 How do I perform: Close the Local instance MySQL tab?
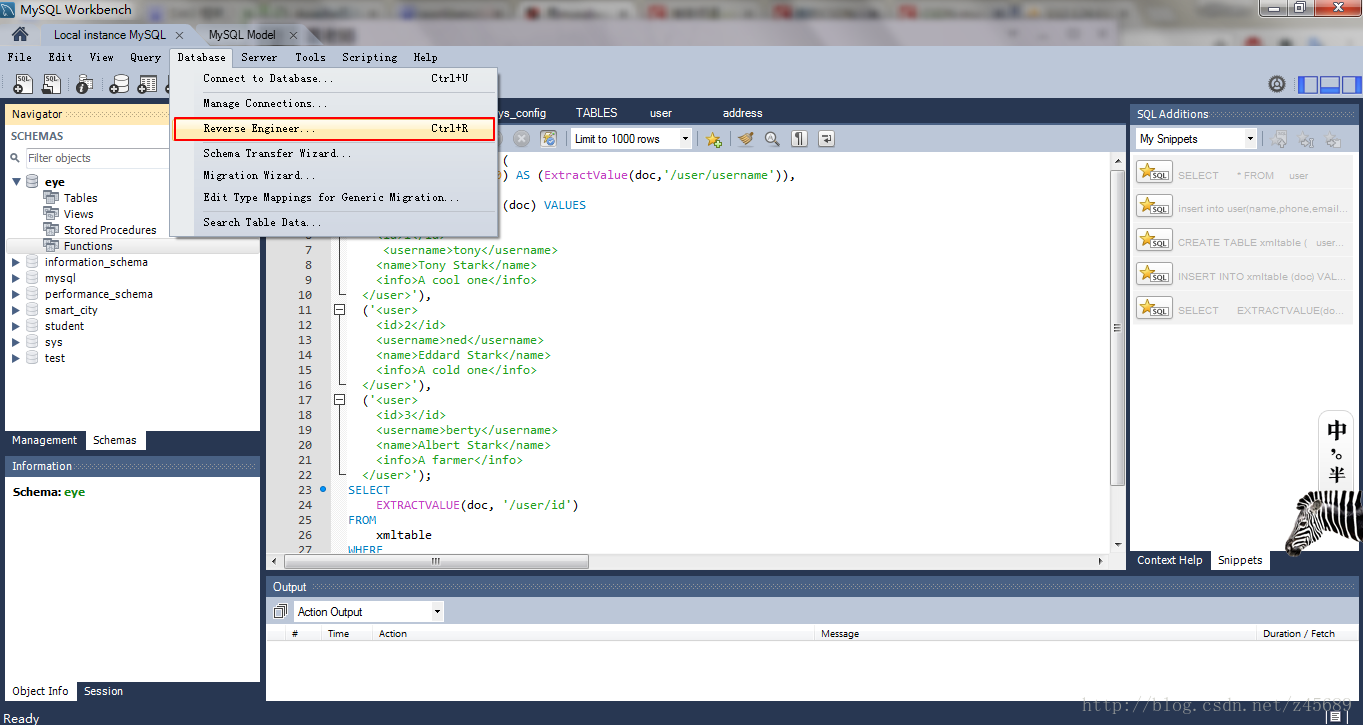[x=179, y=35]
